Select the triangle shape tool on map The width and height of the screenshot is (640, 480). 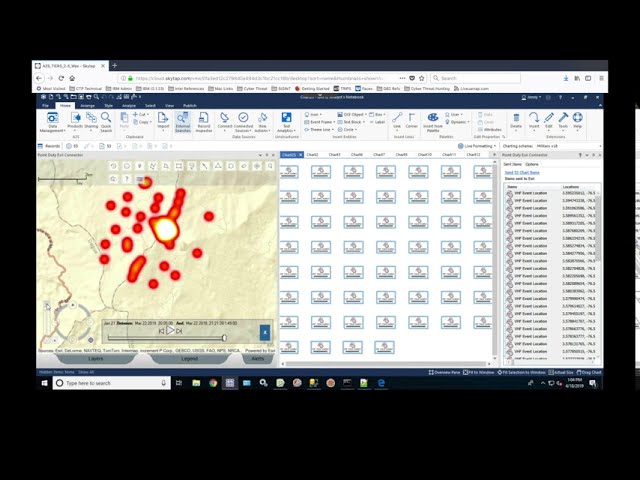[x=218, y=166]
